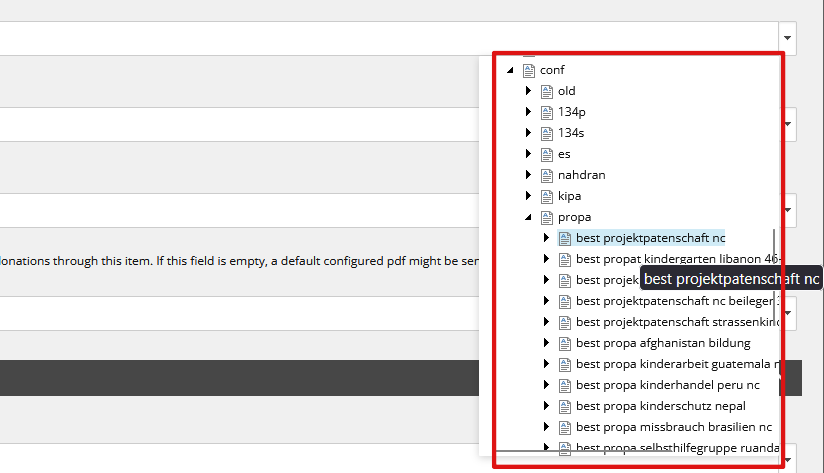Click icon of best propa afghanistan bildung
The width and height of the screenshot is (824, 473).
point(564,344)
